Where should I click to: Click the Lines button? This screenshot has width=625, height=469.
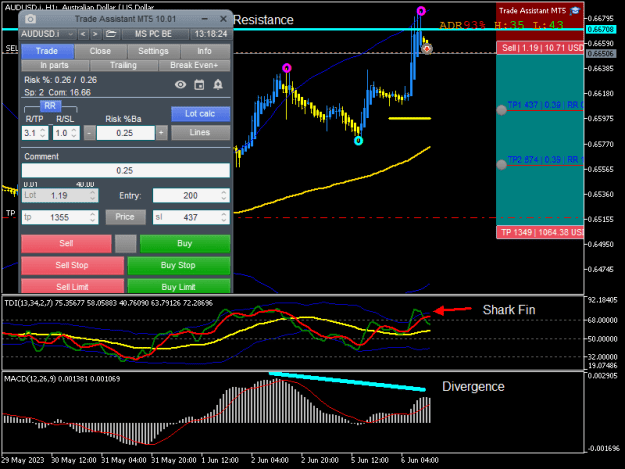click(x=200, y=132)
